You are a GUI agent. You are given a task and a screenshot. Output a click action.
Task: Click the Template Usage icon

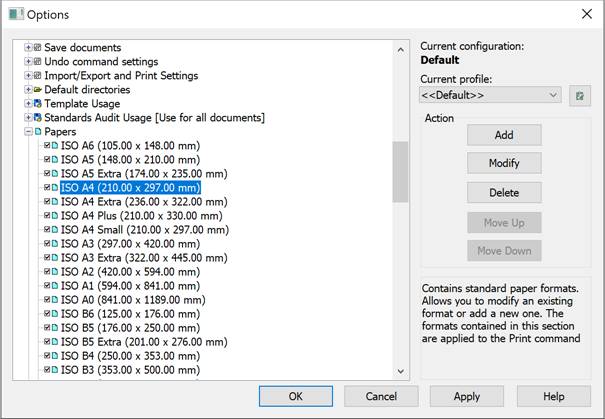(38, 104)
